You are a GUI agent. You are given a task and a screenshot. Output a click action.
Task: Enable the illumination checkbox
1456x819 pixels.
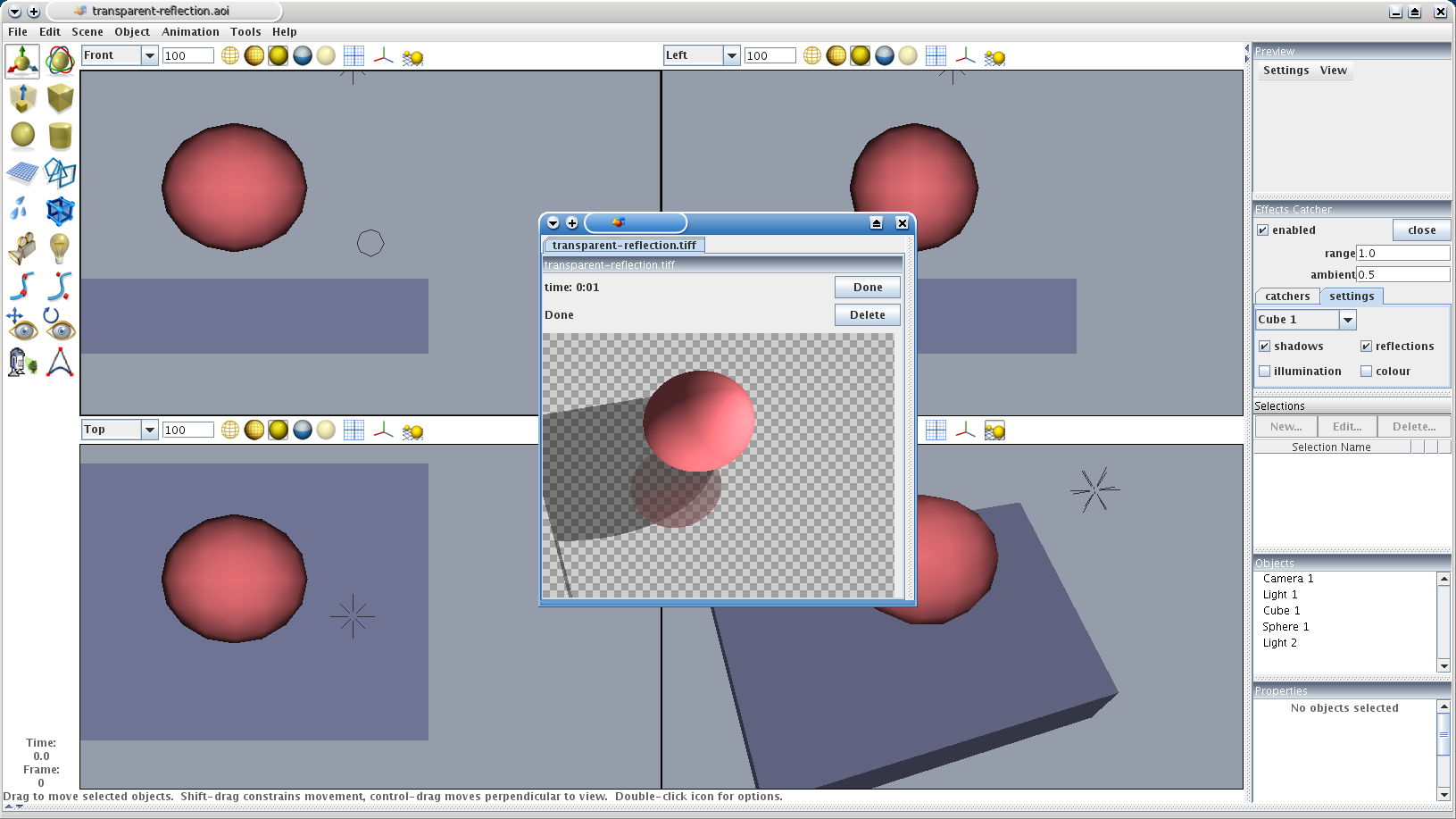pyautogui.click(x=1265, y=372)
